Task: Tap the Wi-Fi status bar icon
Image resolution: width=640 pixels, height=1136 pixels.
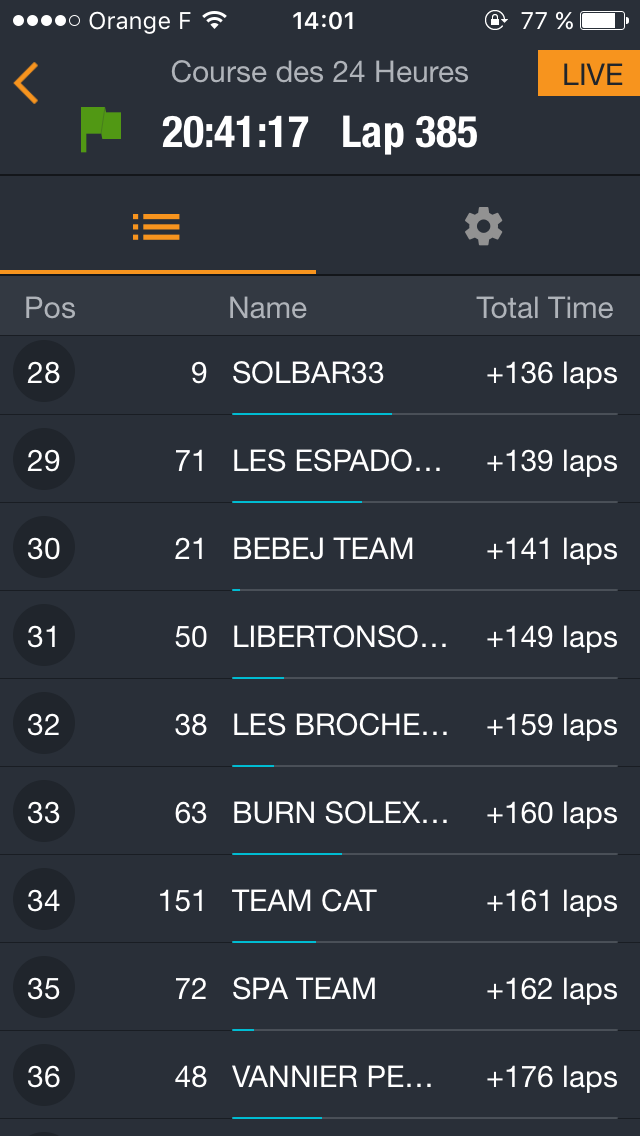Action: [213, 20]
